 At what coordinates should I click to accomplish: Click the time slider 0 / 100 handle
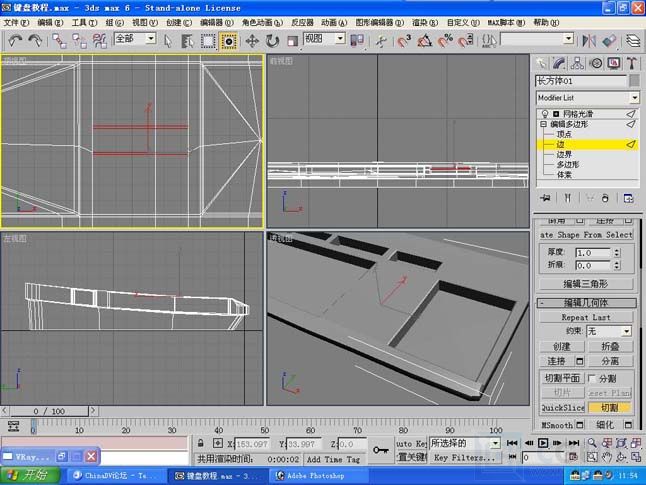coord(49,411)
